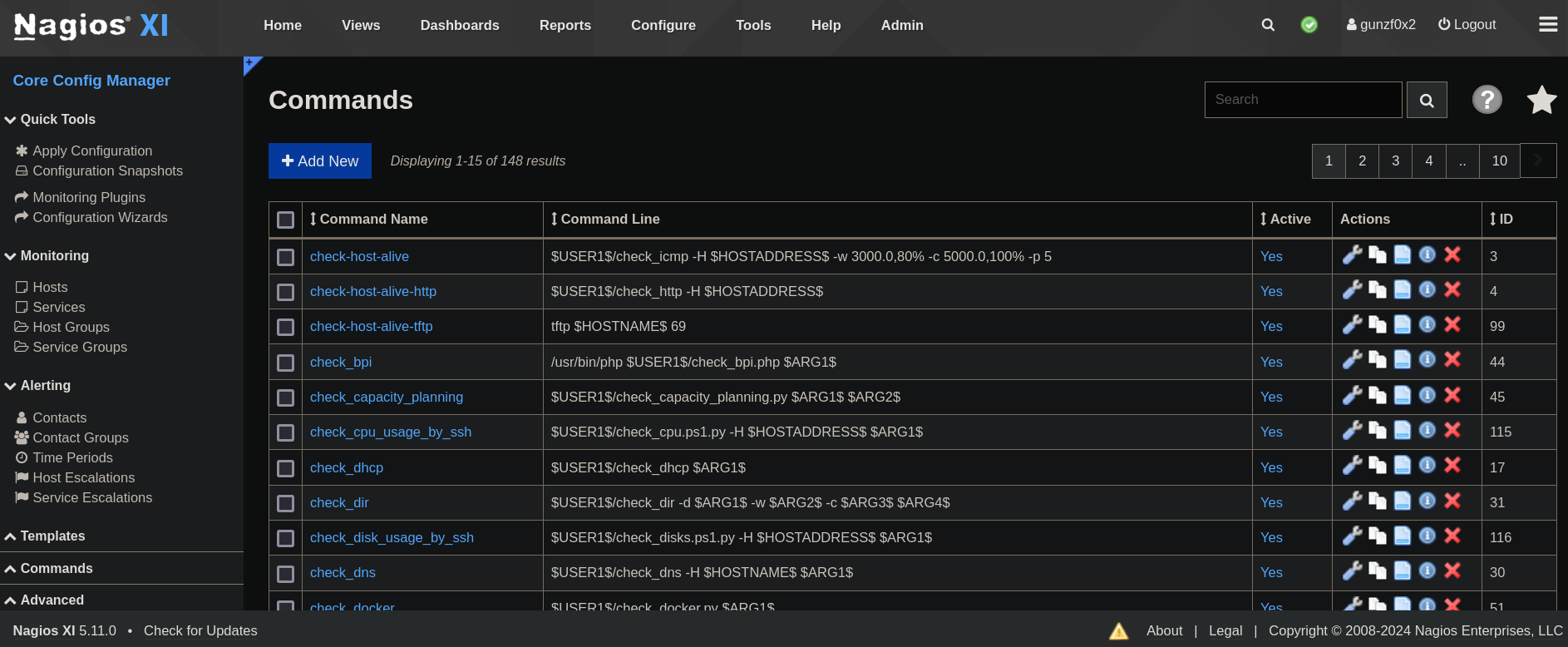
Task: Click the search submit button beside Search field
Action: tap(1427, 100)
